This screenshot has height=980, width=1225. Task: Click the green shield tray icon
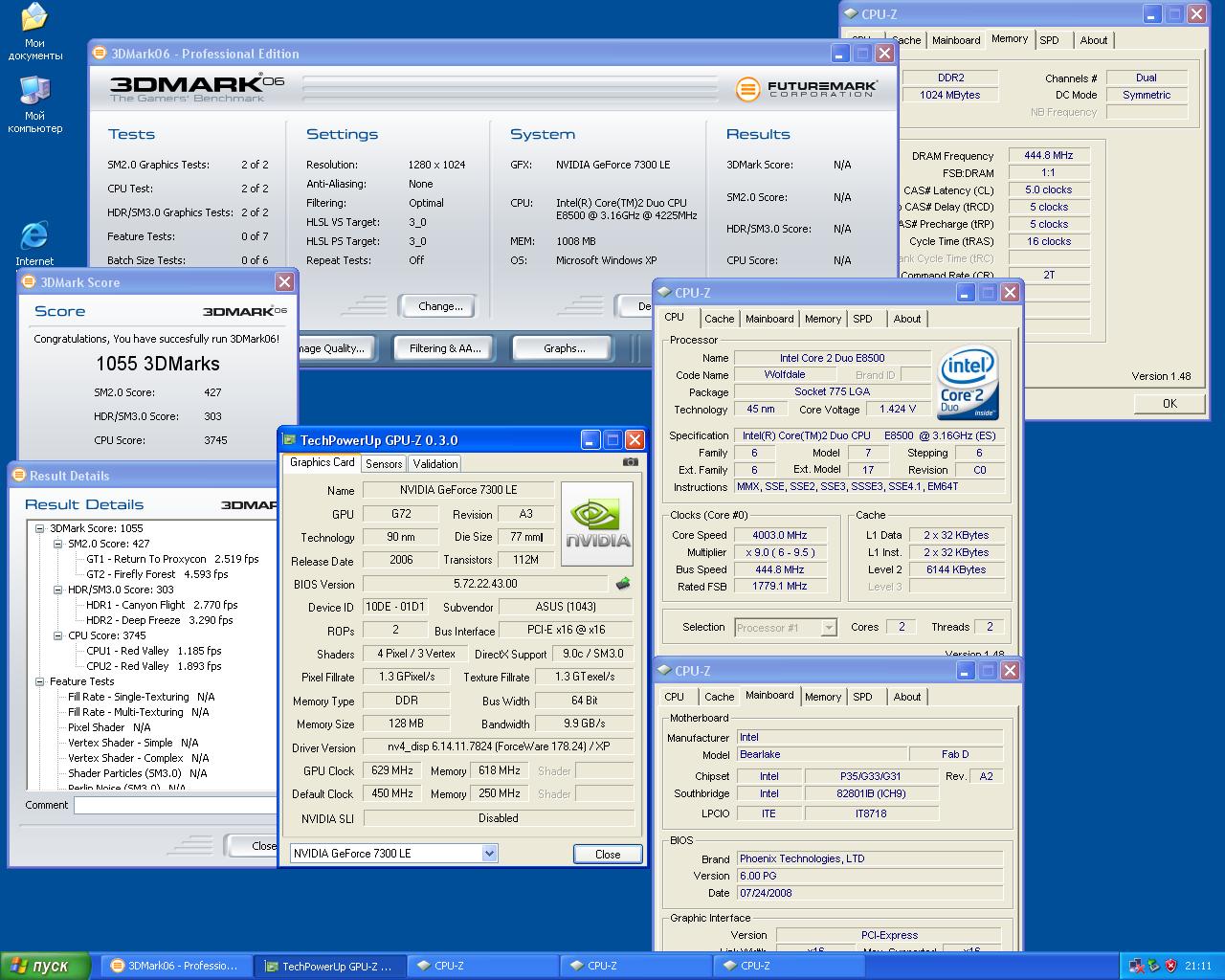1153,966
